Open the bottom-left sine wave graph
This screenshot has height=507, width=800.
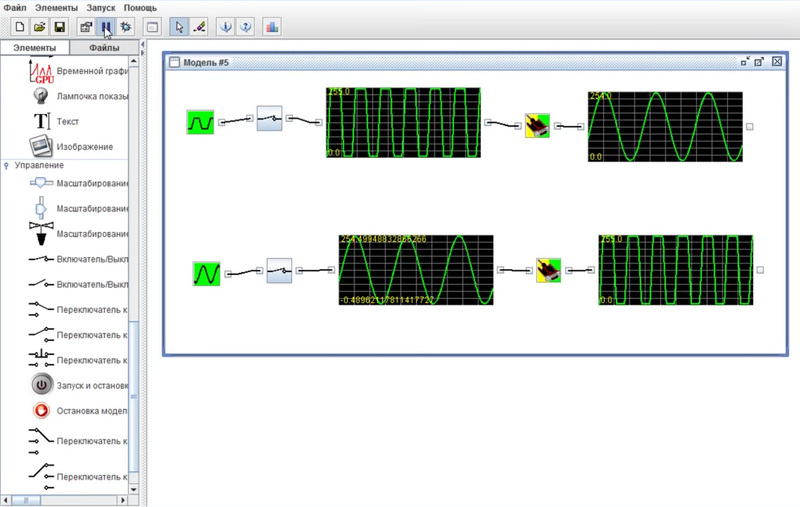click(416, 270)
